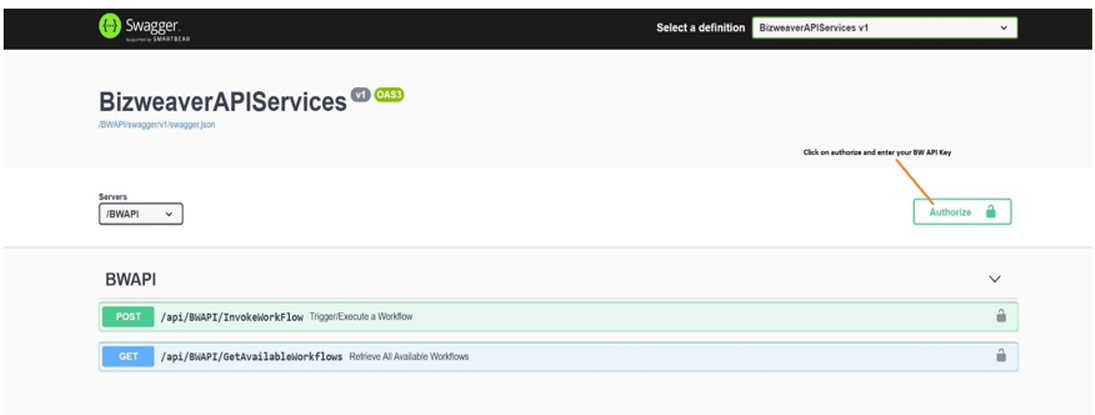Click the lock icon in the Authorize button
Image resolution: width=1095 pixels, height=415 pixels.
pos(990,212)
